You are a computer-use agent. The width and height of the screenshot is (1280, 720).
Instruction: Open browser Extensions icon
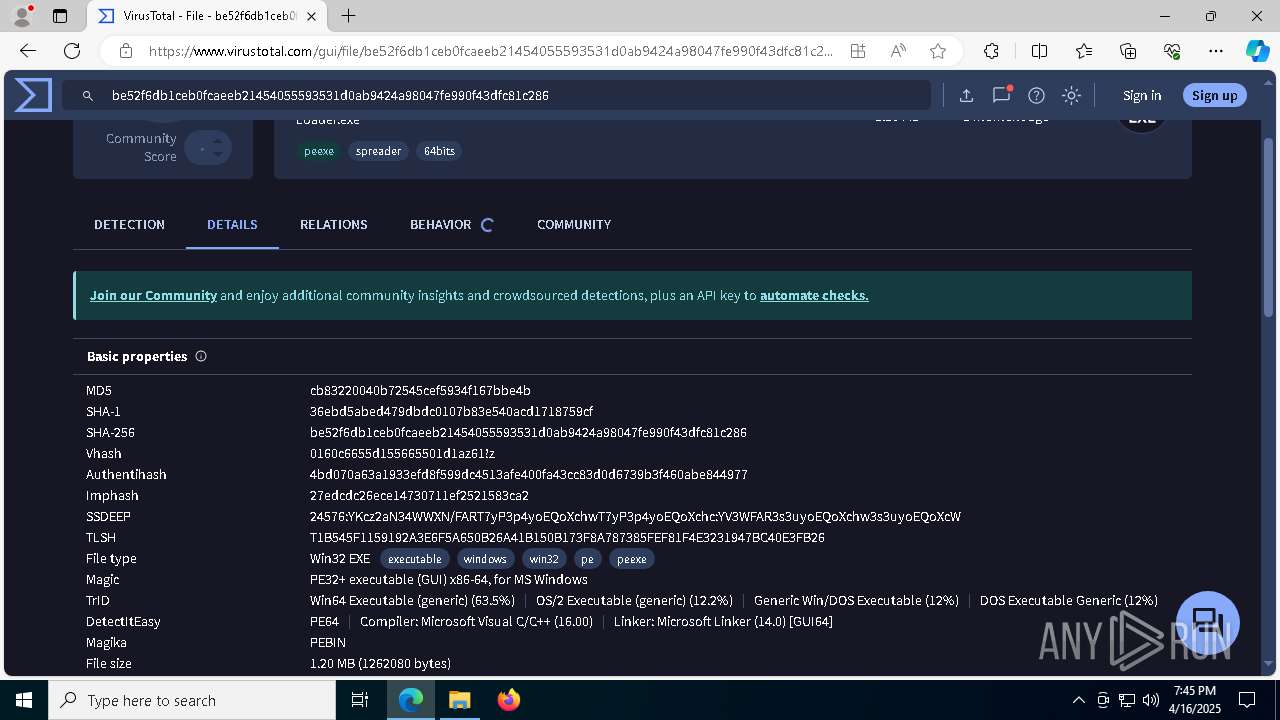(x=991, y=51)
